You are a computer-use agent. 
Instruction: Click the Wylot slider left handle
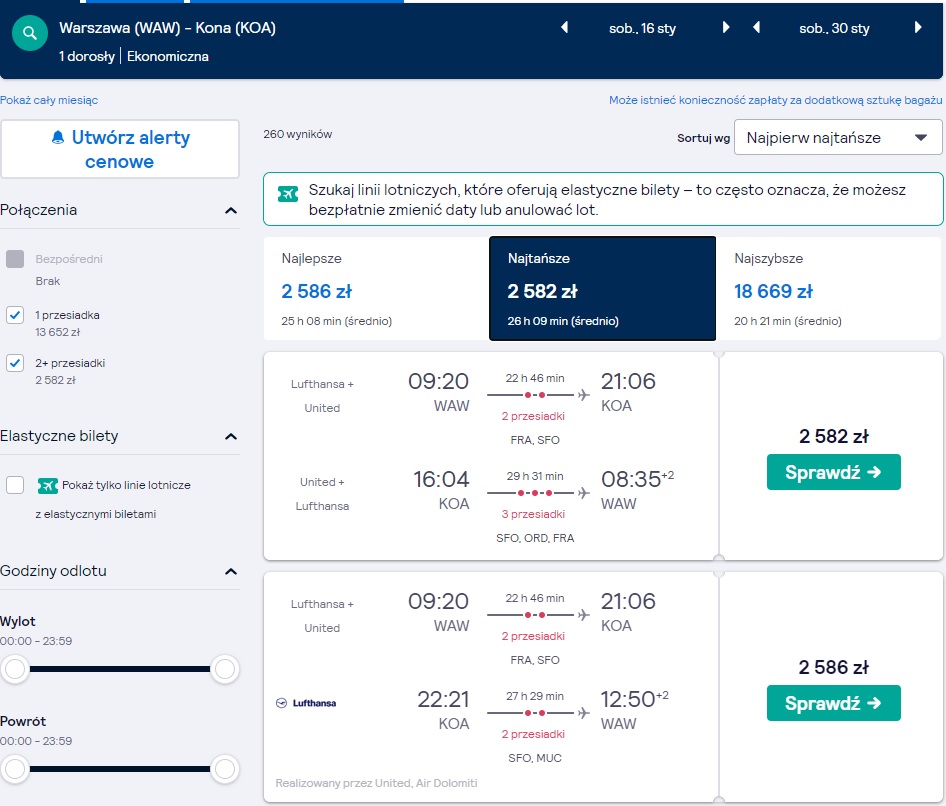[15, 669]
